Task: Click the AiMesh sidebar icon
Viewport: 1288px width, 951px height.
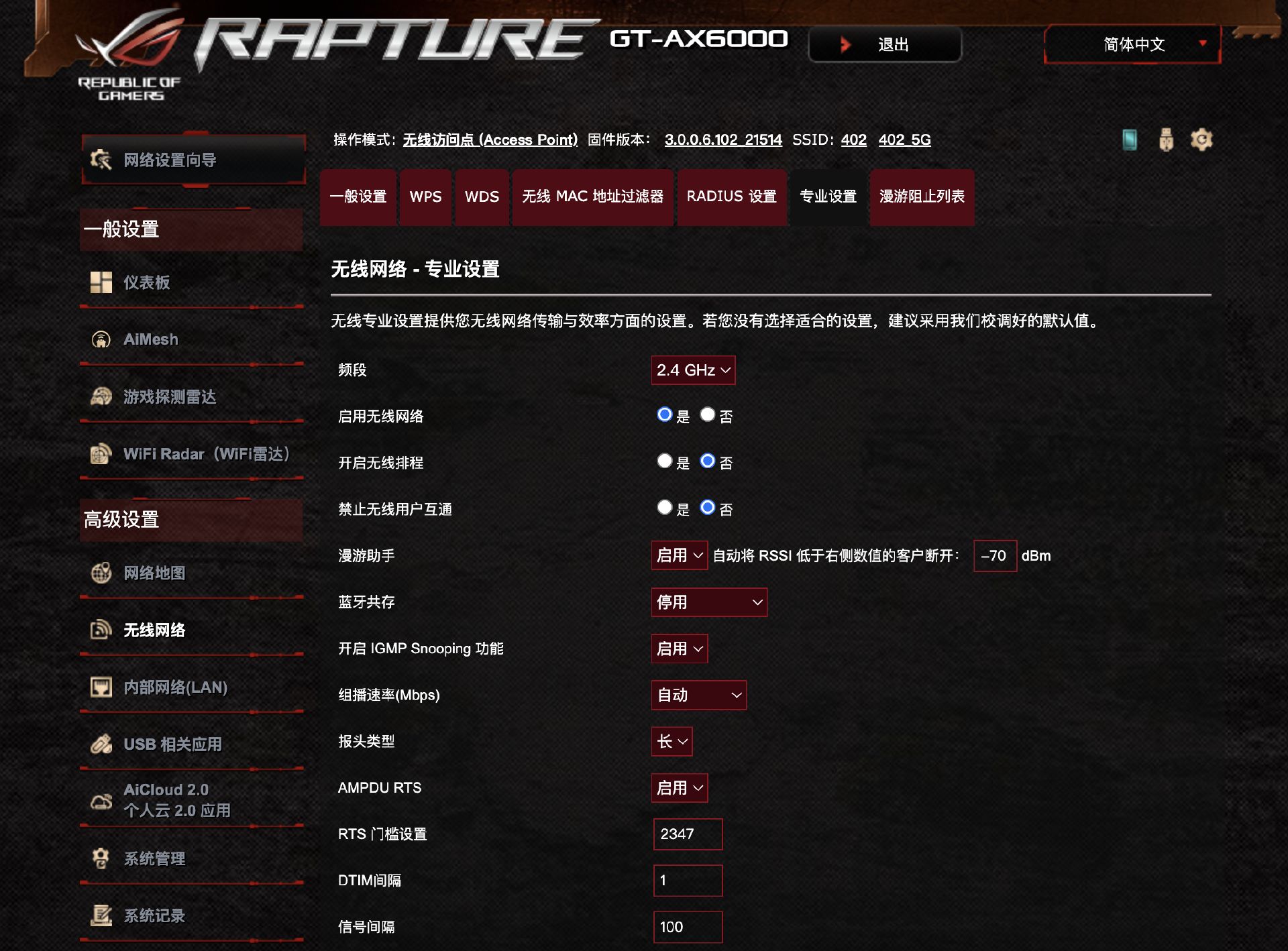Action: (x=101, y=339)
